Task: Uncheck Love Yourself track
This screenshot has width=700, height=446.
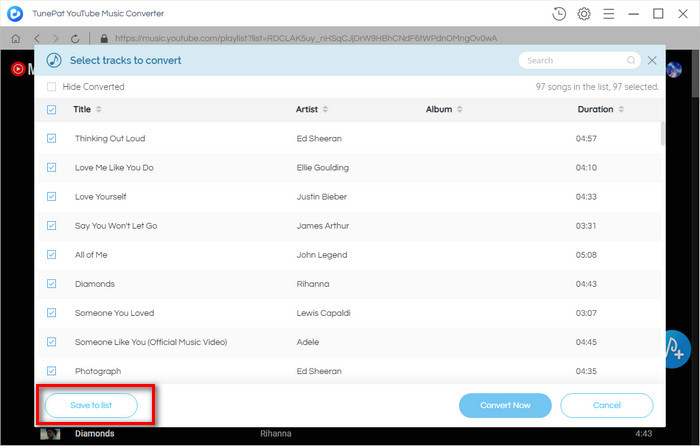Action: point(51,196)
